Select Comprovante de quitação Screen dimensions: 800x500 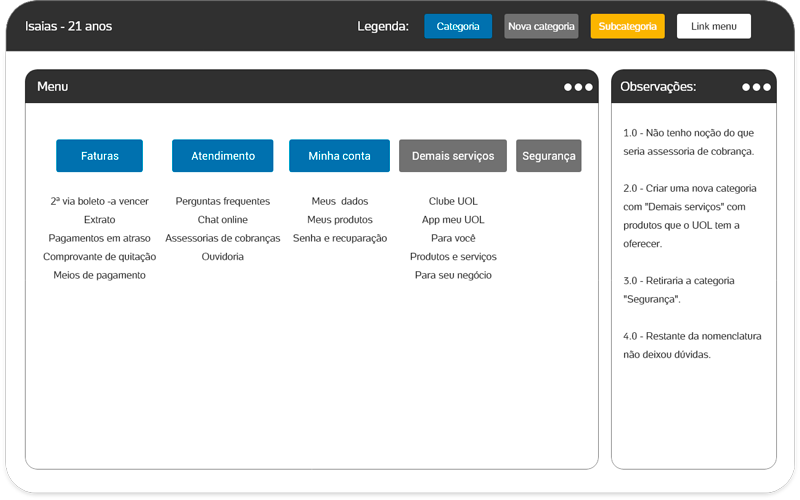99,256
